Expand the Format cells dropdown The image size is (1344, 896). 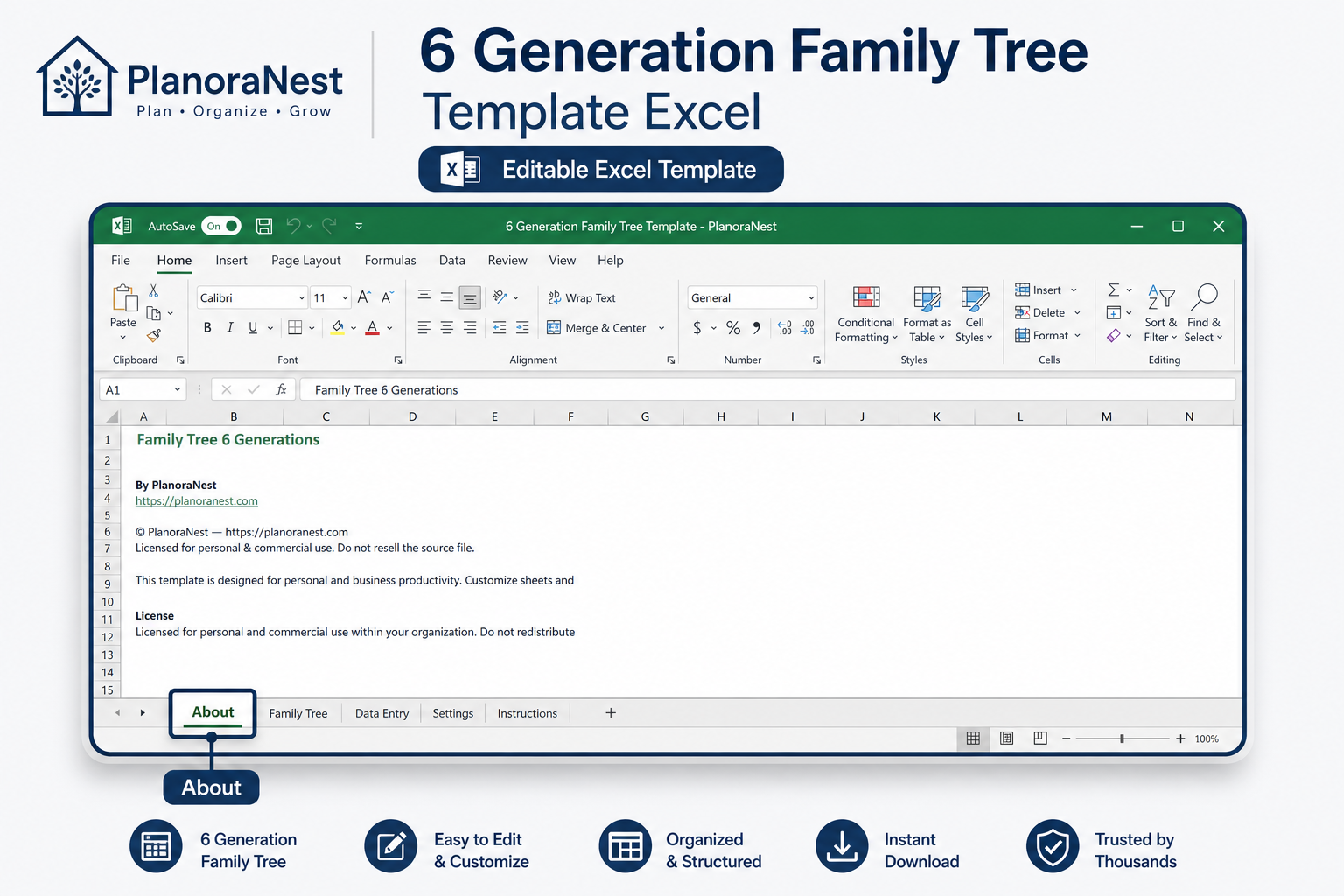[x=1078, y=335]
